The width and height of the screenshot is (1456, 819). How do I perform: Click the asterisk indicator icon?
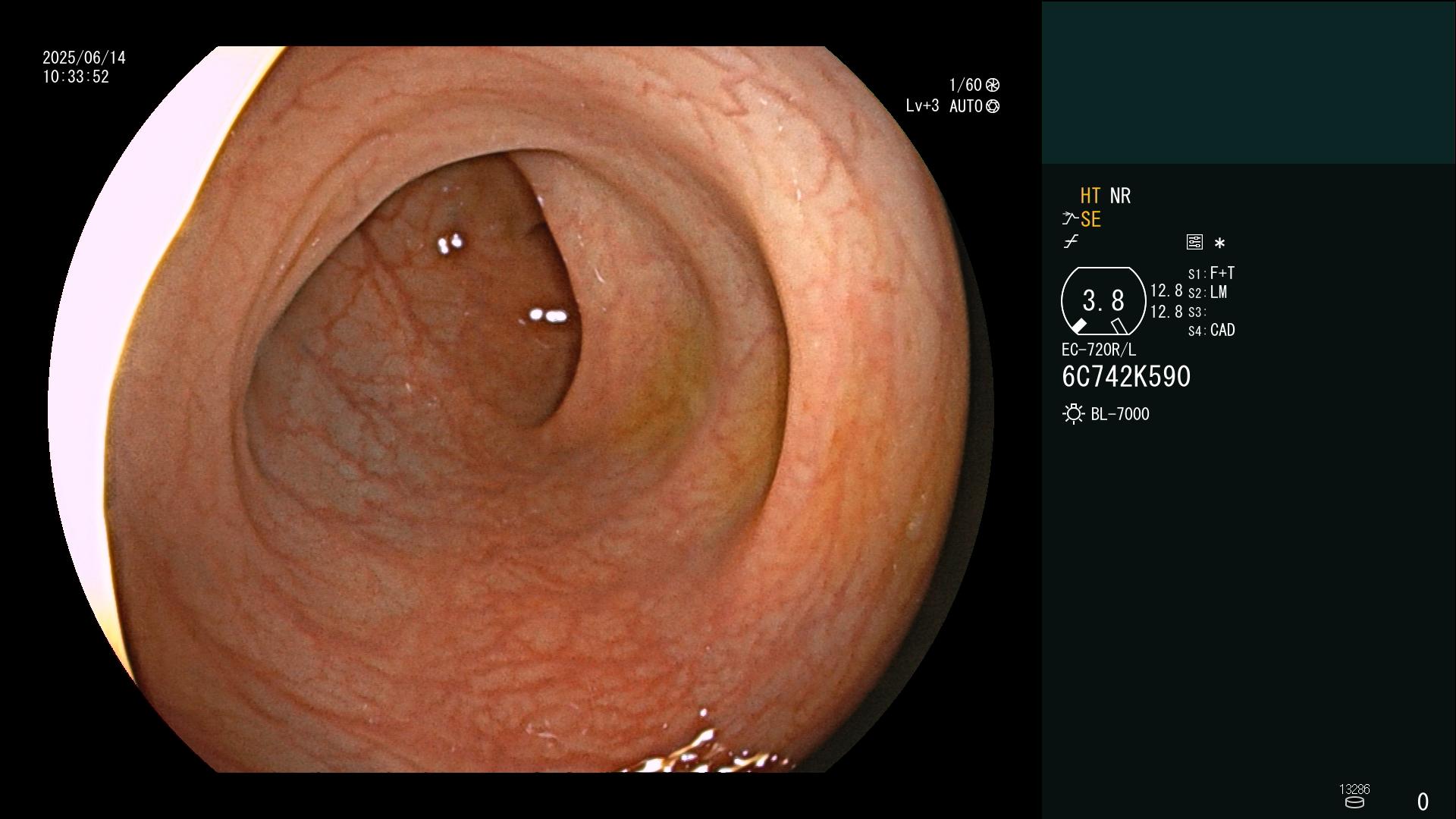1219,243
